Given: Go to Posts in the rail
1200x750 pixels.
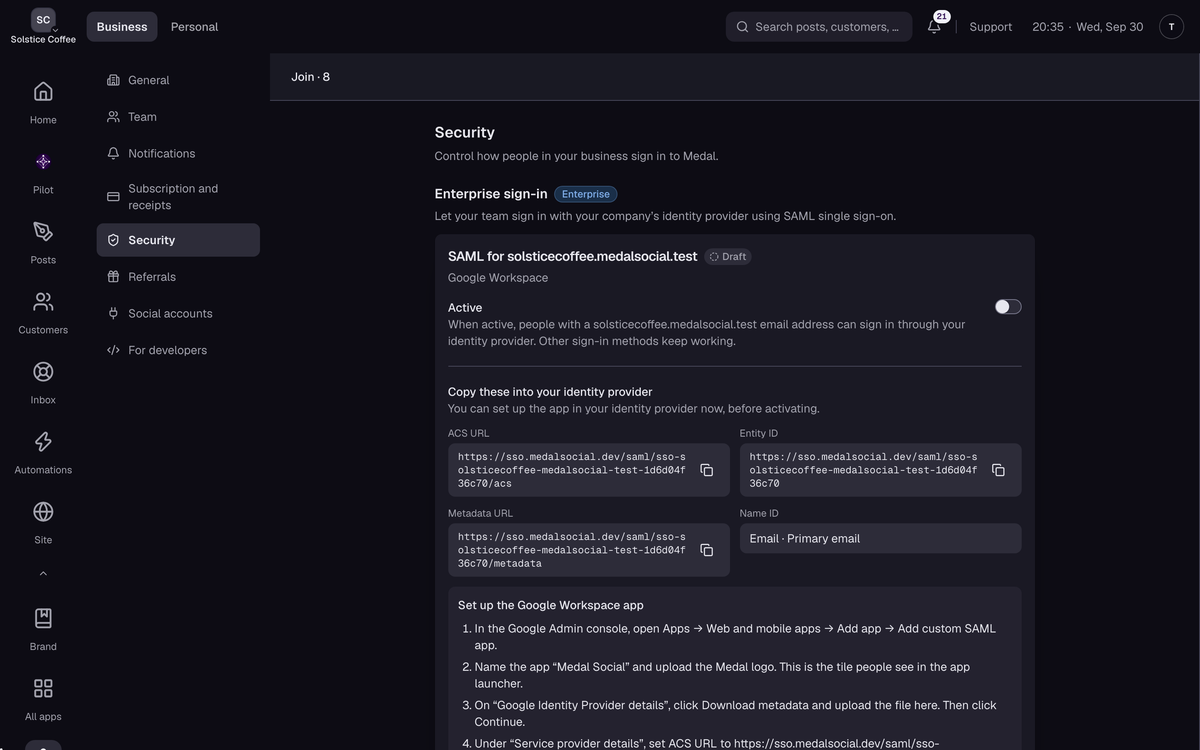Looking at the screenshot, I should (x=43, y=242).
